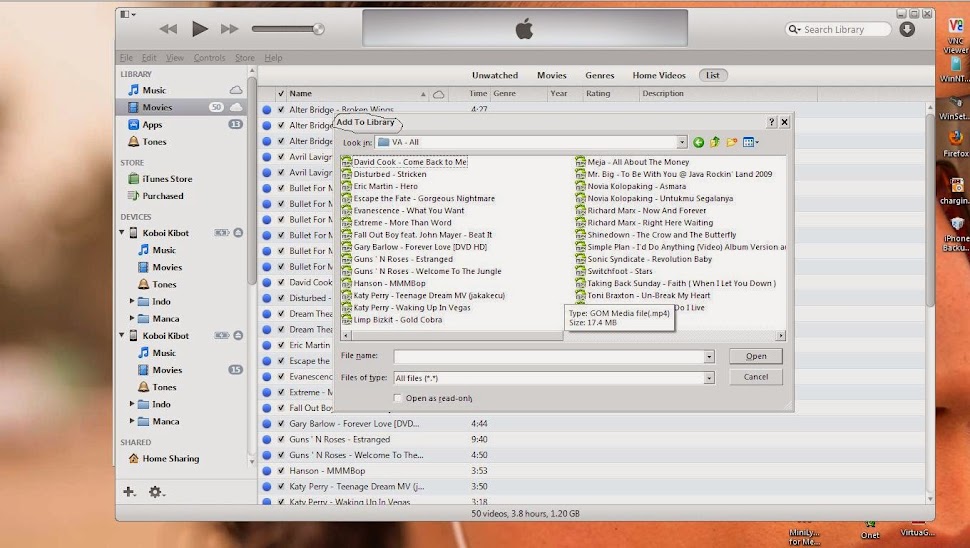The image size is (970, 548).
Task: Toggle the check-all box in the list header
Action: [281, 93]
